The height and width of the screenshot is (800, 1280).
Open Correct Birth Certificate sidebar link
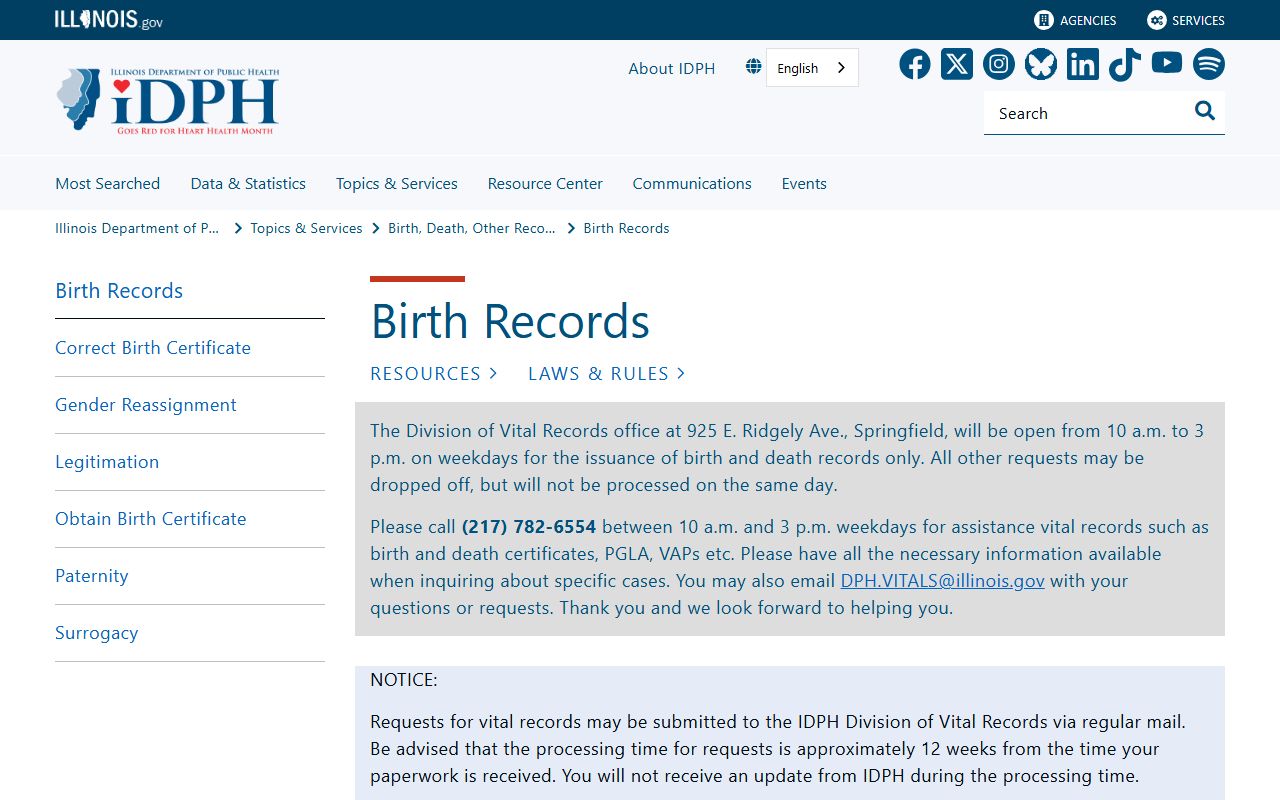[153, 347]
